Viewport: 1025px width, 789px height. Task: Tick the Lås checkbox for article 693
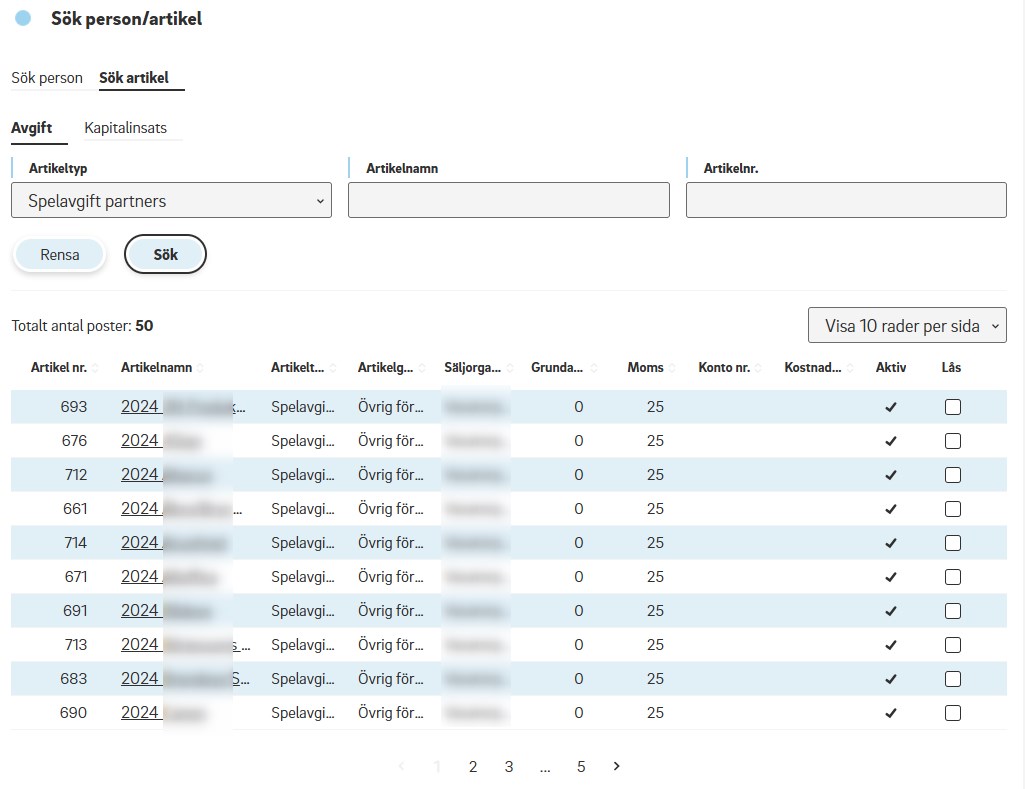[952, 407]
